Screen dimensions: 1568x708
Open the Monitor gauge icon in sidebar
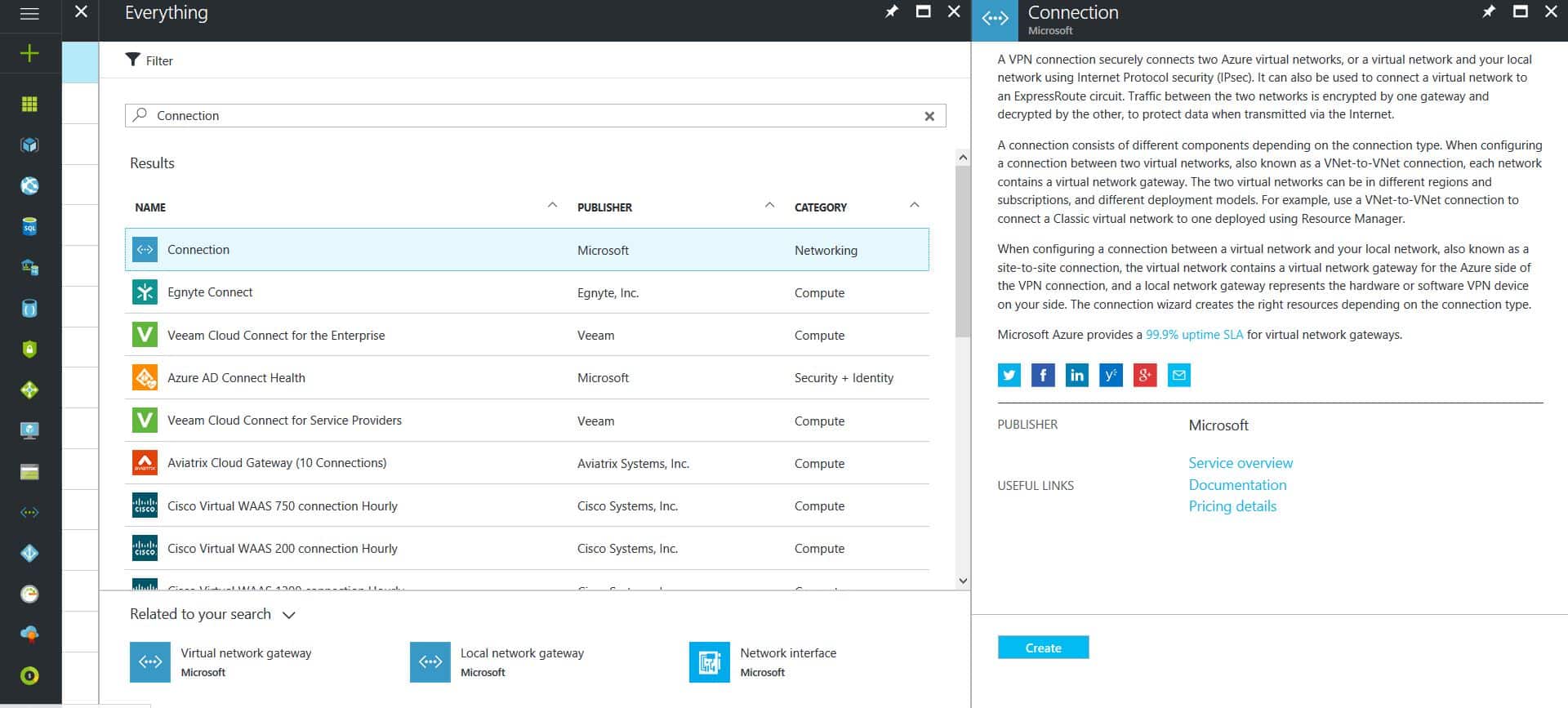(29, 594)
